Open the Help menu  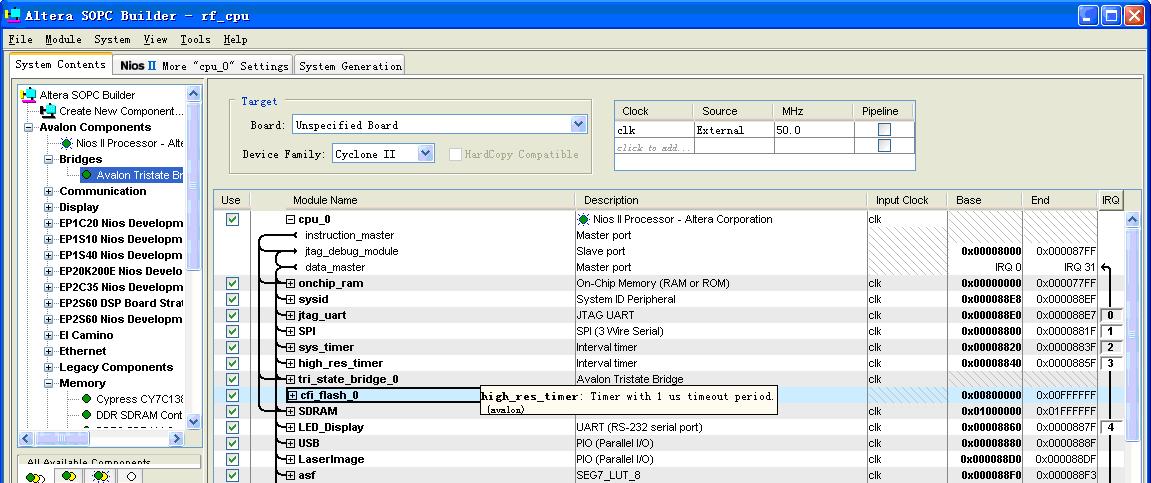pos(236,40)
